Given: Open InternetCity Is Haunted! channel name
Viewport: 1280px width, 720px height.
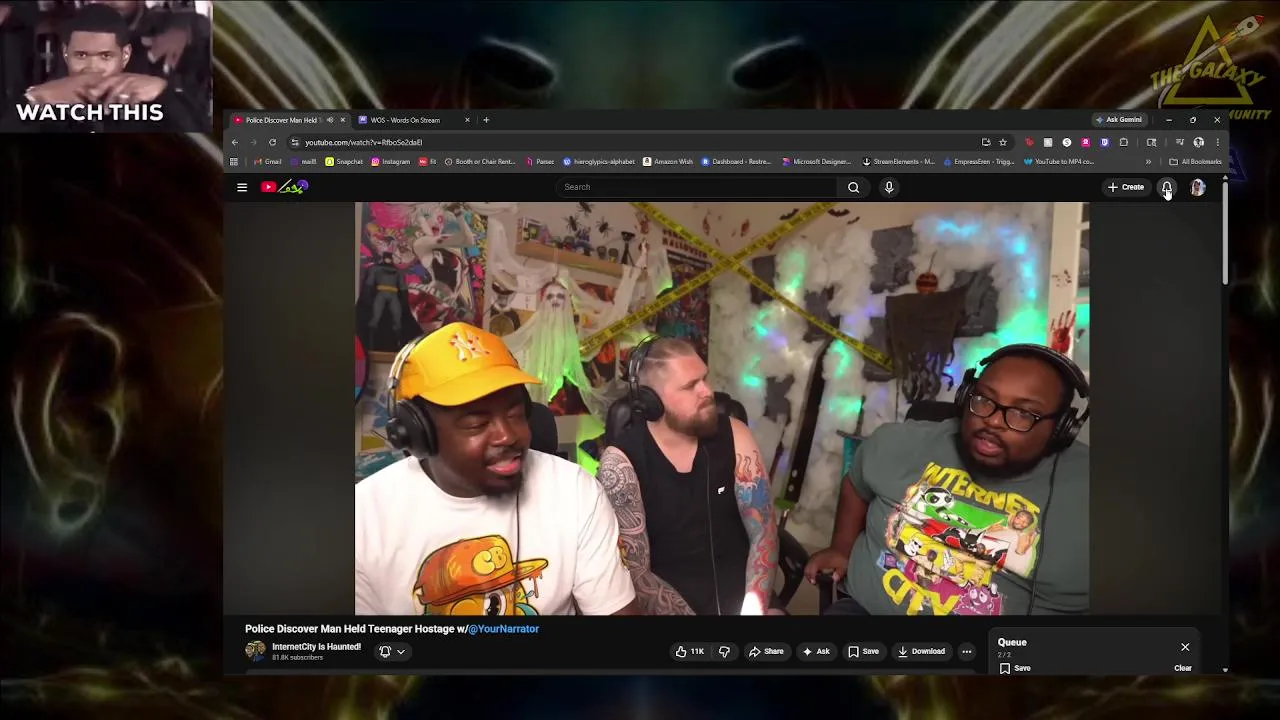Looking at the screenshot, I should [x=316, y=647].
